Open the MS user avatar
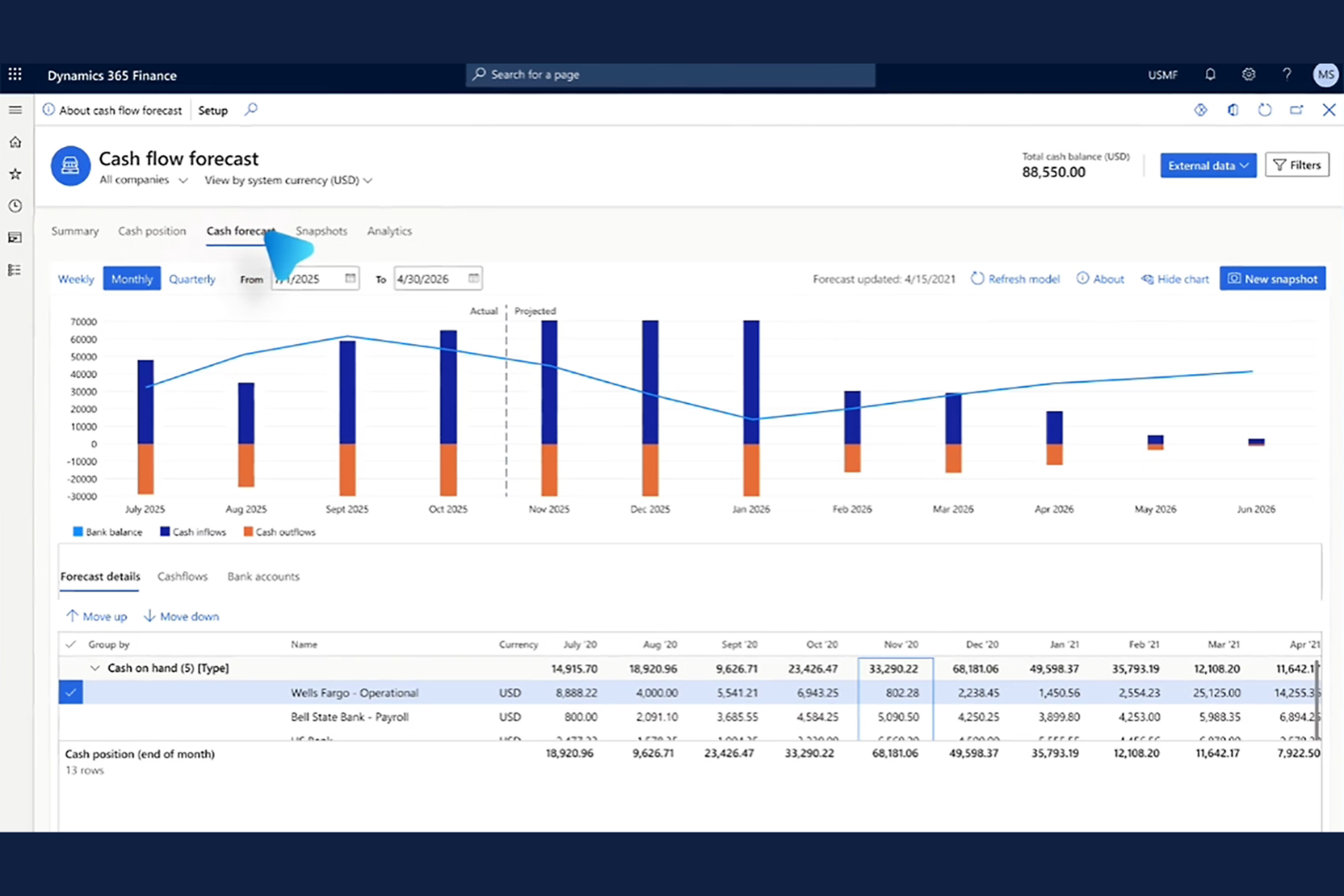This screenshot has height=896, width=1344. click(x=1326, y=74)
